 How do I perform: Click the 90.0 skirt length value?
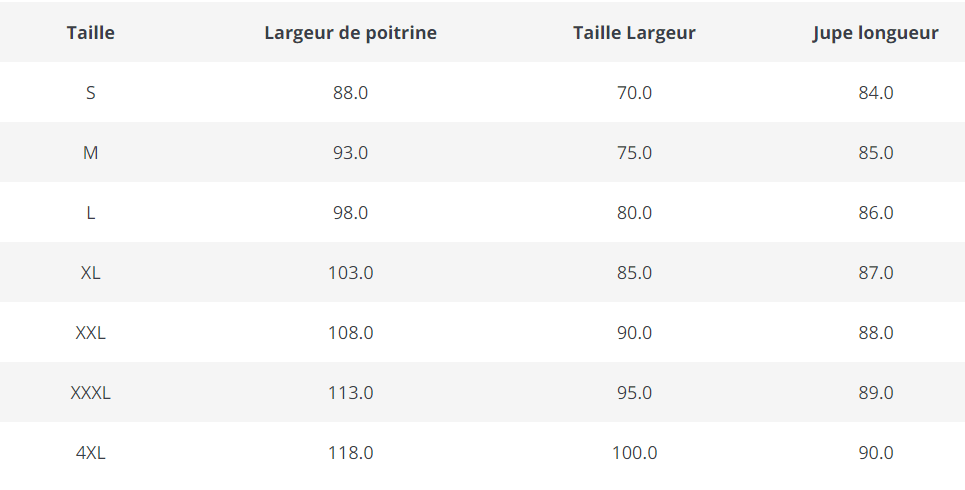(875, 453)
